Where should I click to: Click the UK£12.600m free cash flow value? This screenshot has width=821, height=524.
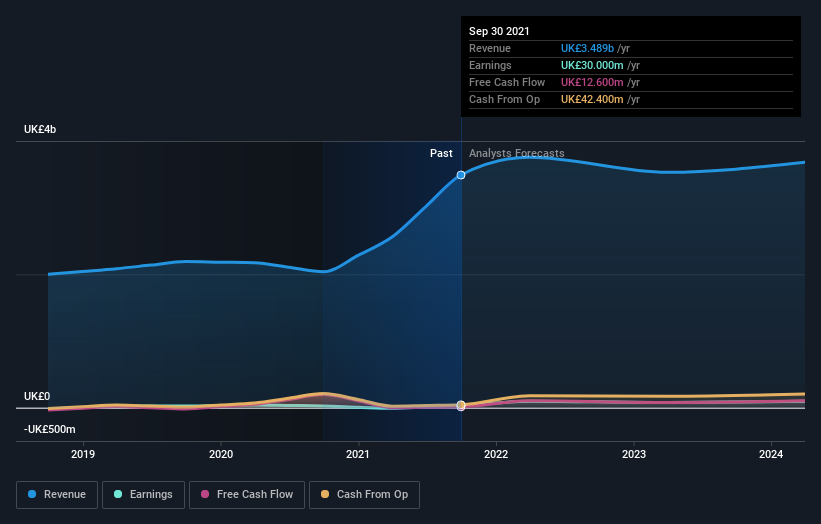pos(592,82)
